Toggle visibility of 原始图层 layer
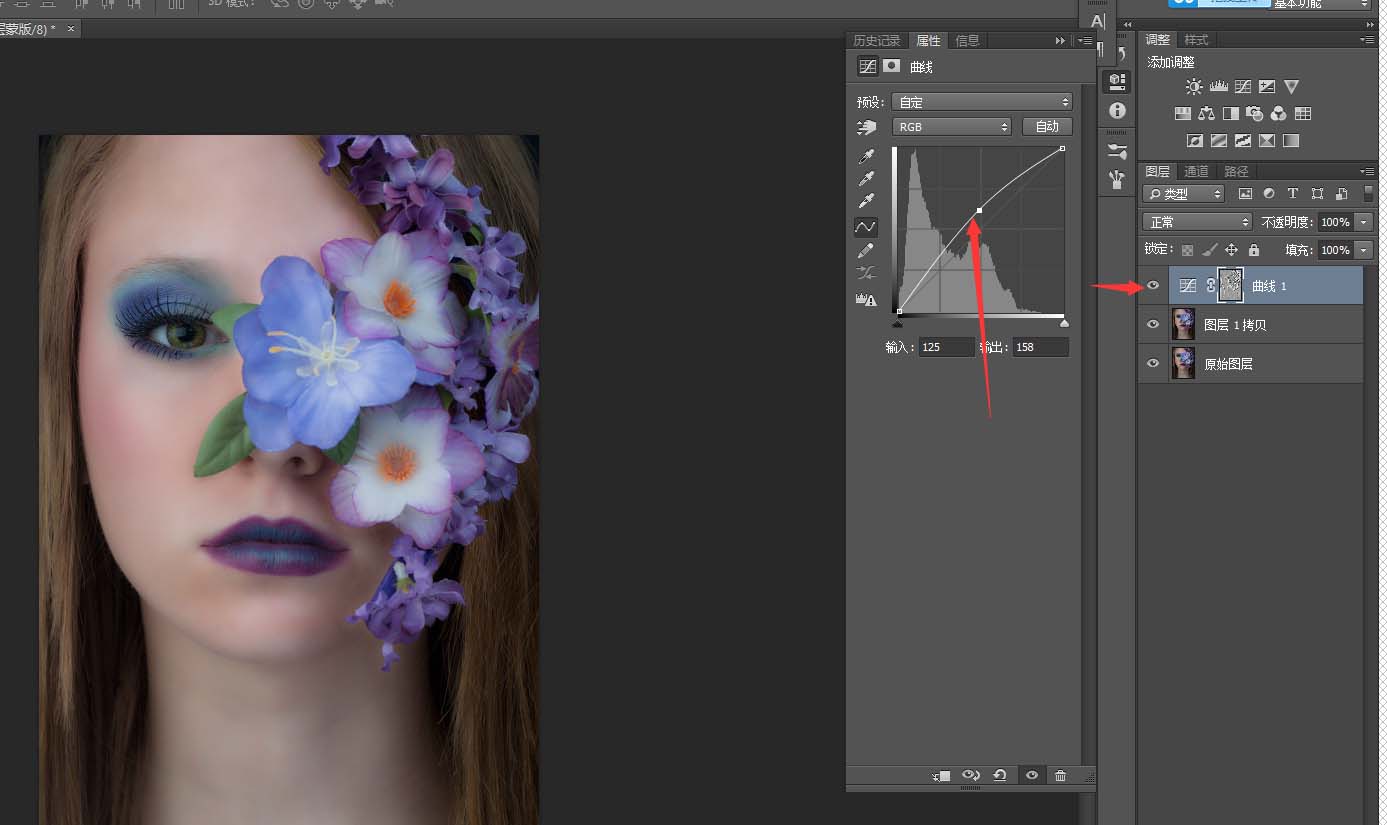The height and width of the screenshot is (825, 1387). (x=1153, y=364)
